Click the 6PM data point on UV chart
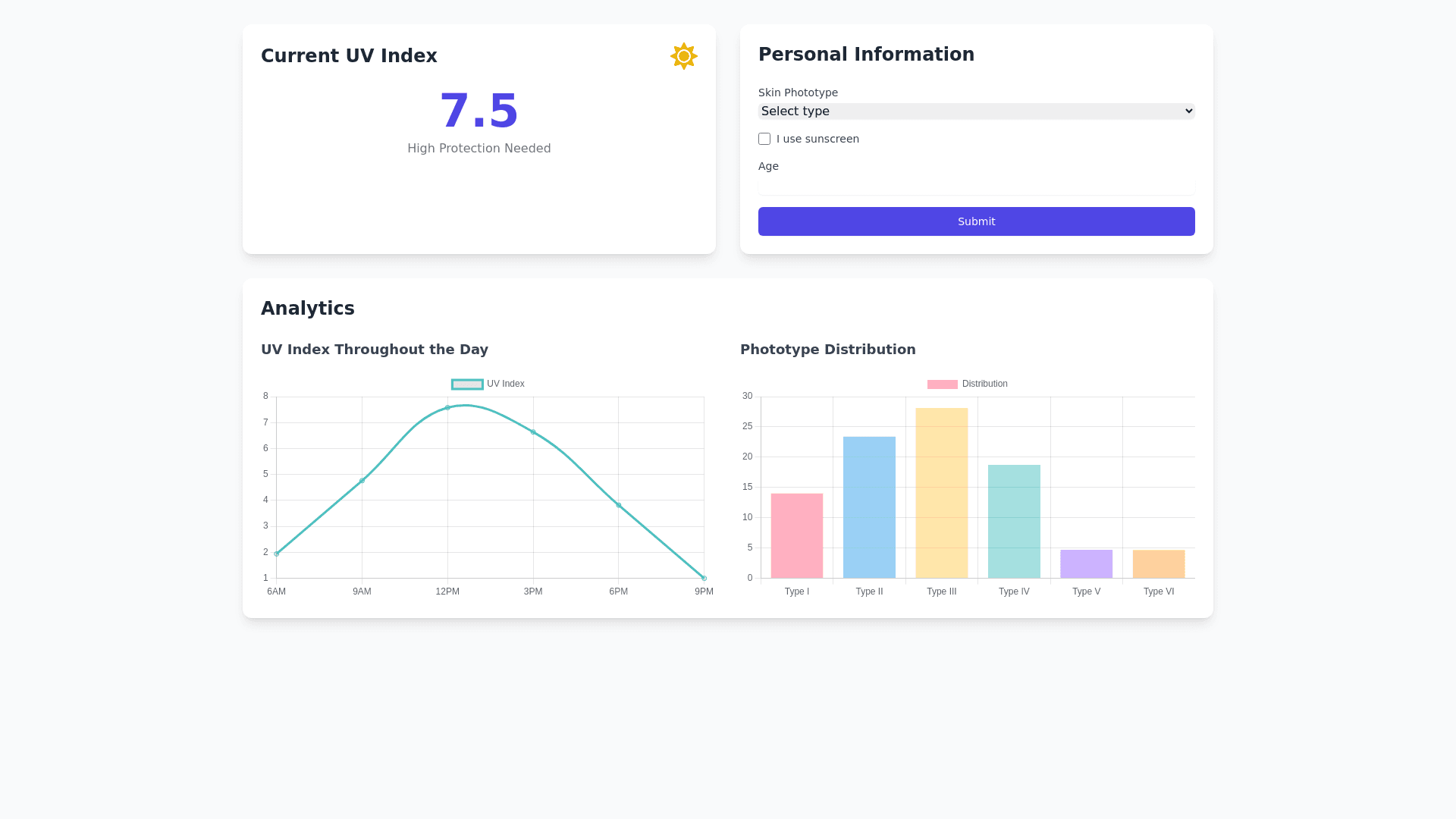Screen dimensions: 1456x819 [619, 505]
